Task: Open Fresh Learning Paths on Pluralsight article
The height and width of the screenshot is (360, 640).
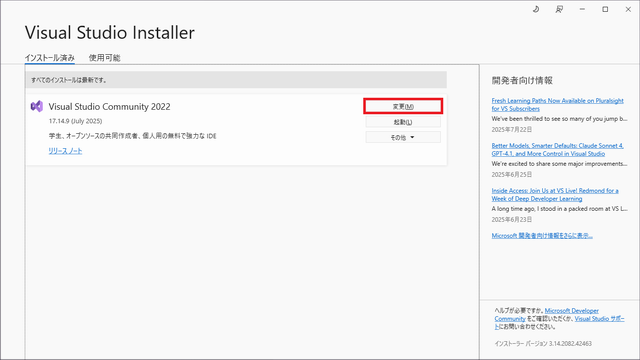Action: pos(557,104)
